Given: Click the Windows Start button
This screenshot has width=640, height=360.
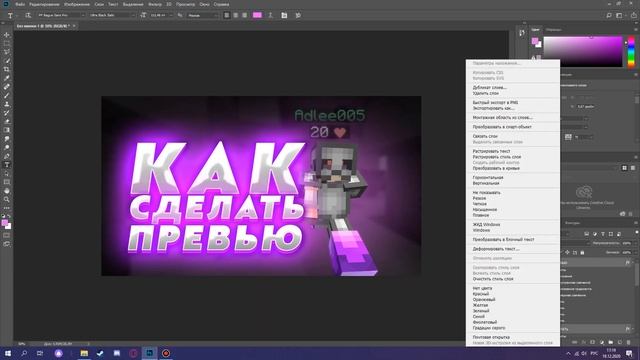Looking at the screenshot, I should click(7, 353).
